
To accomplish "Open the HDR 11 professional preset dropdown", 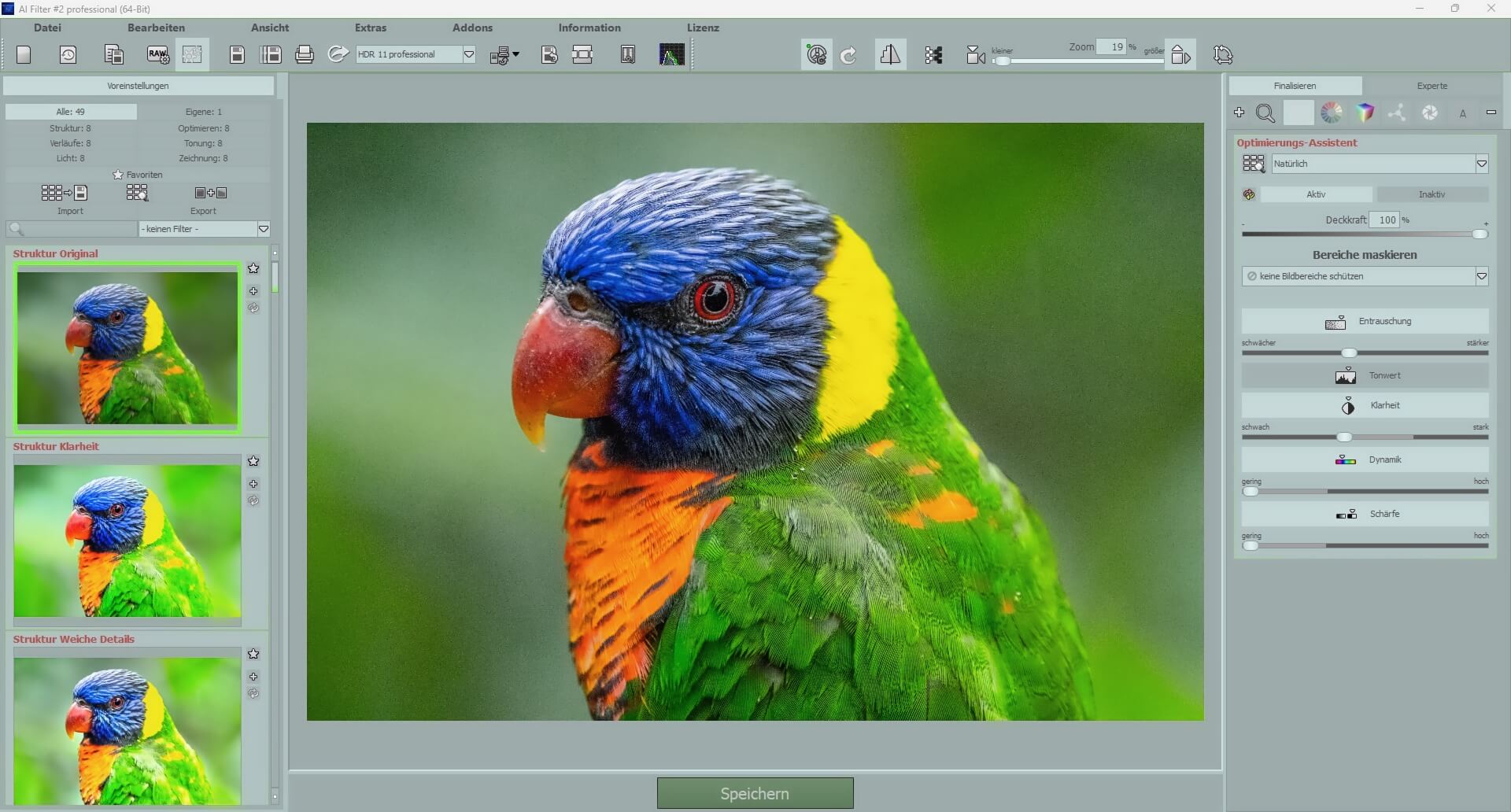I will click(469, 54).
